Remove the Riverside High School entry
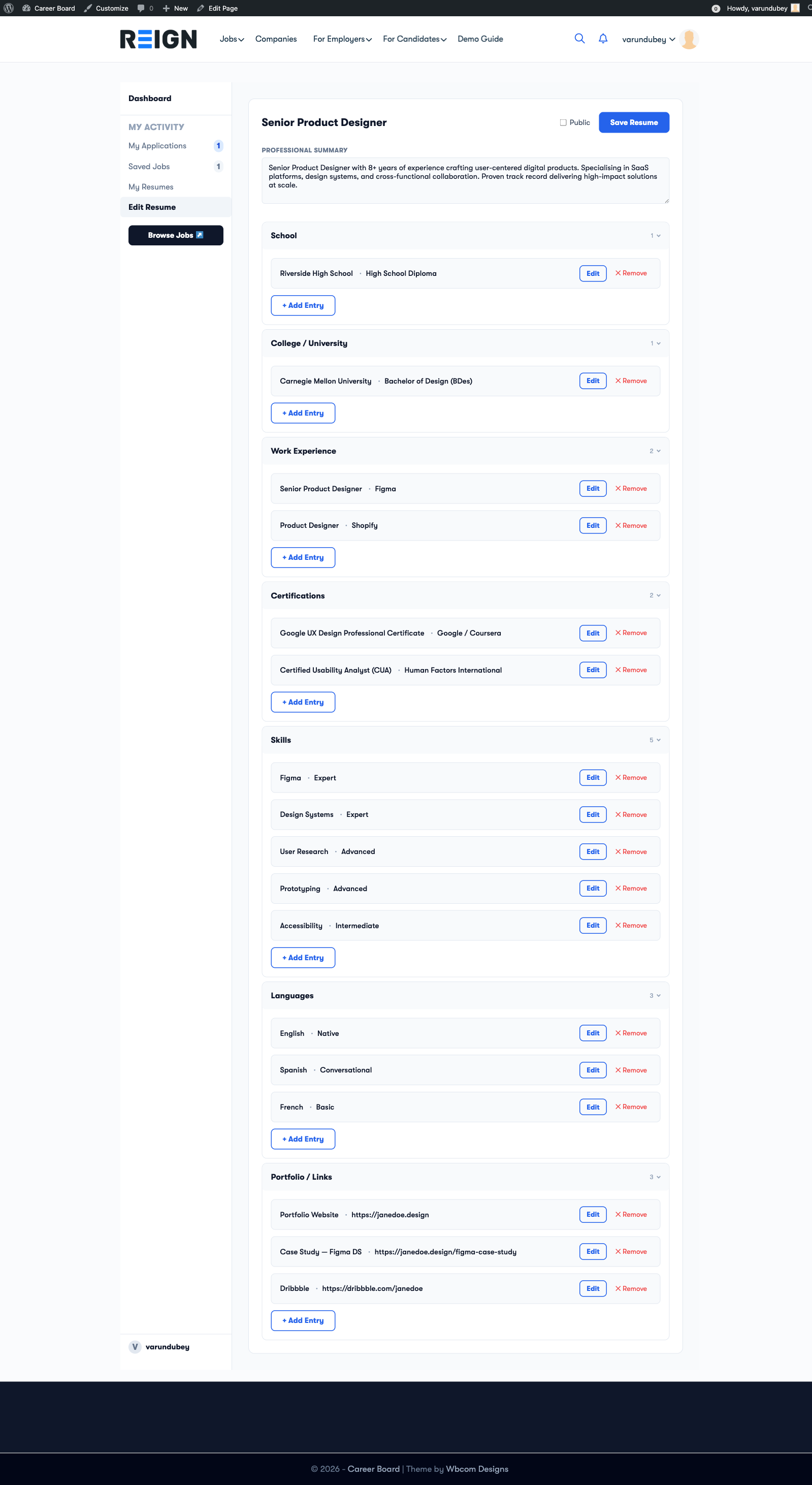 [x=631, y=273]
